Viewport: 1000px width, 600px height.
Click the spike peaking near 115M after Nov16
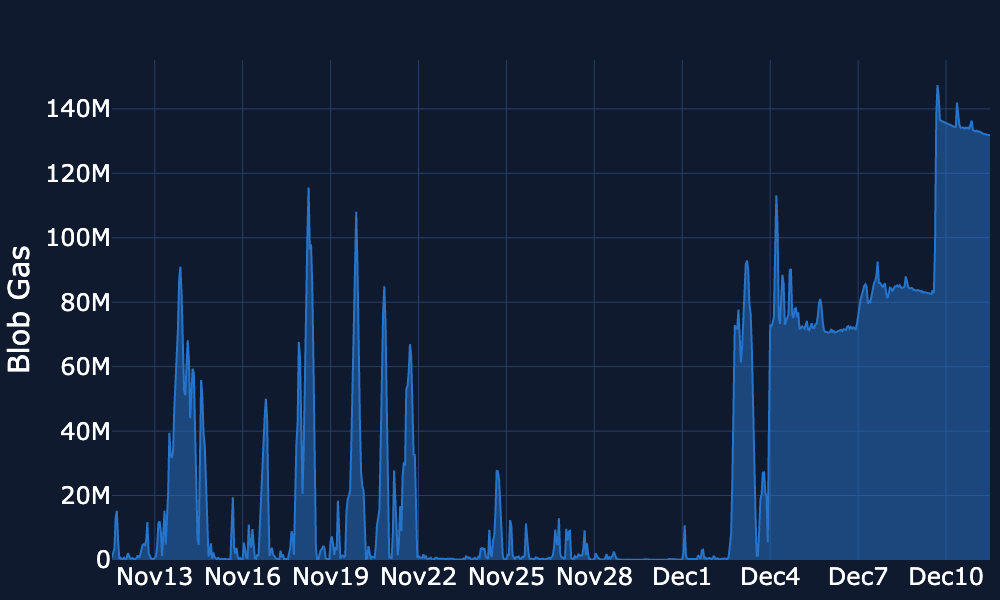[309, 189]
